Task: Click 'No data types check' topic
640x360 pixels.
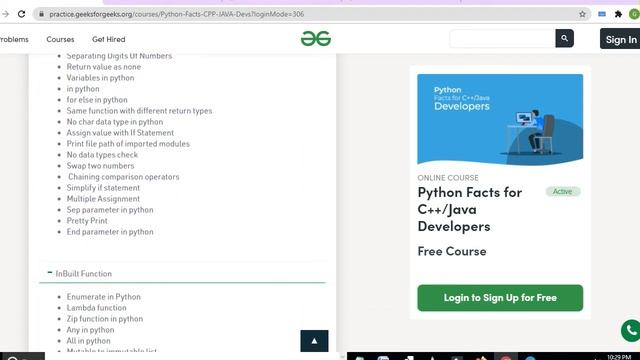Action: (102, 155)
